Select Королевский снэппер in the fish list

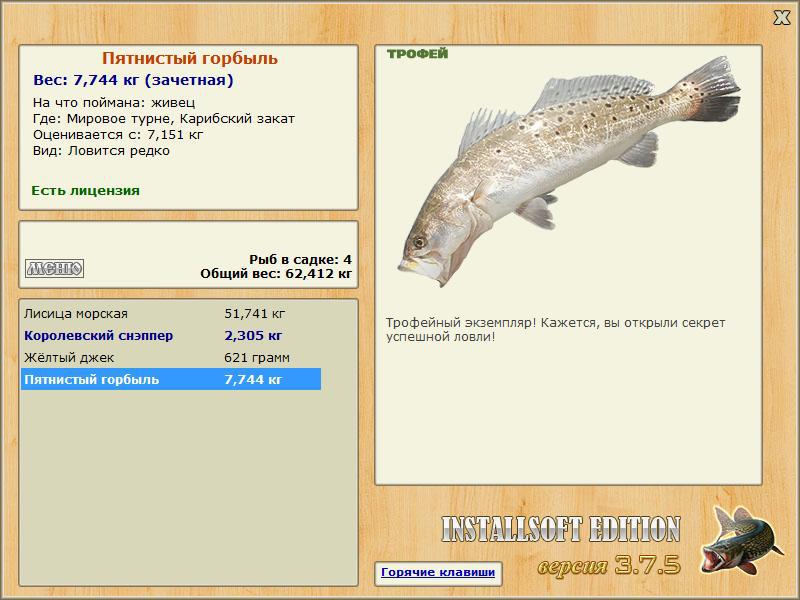[171, 336]
